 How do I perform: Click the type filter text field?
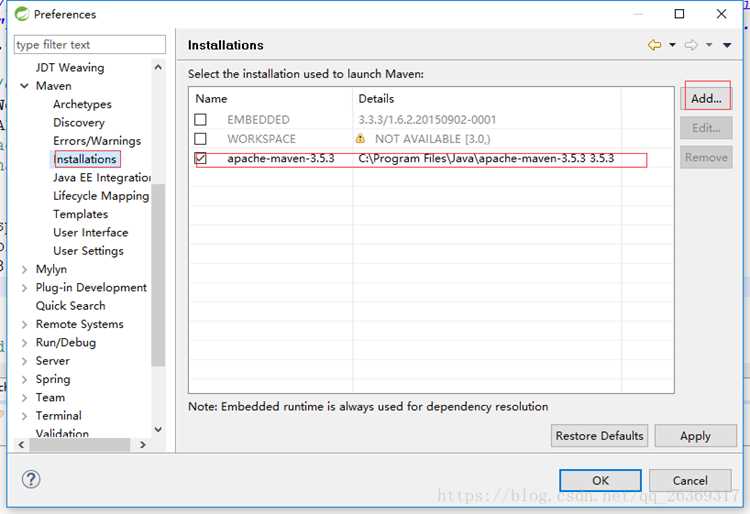point(90,44)
